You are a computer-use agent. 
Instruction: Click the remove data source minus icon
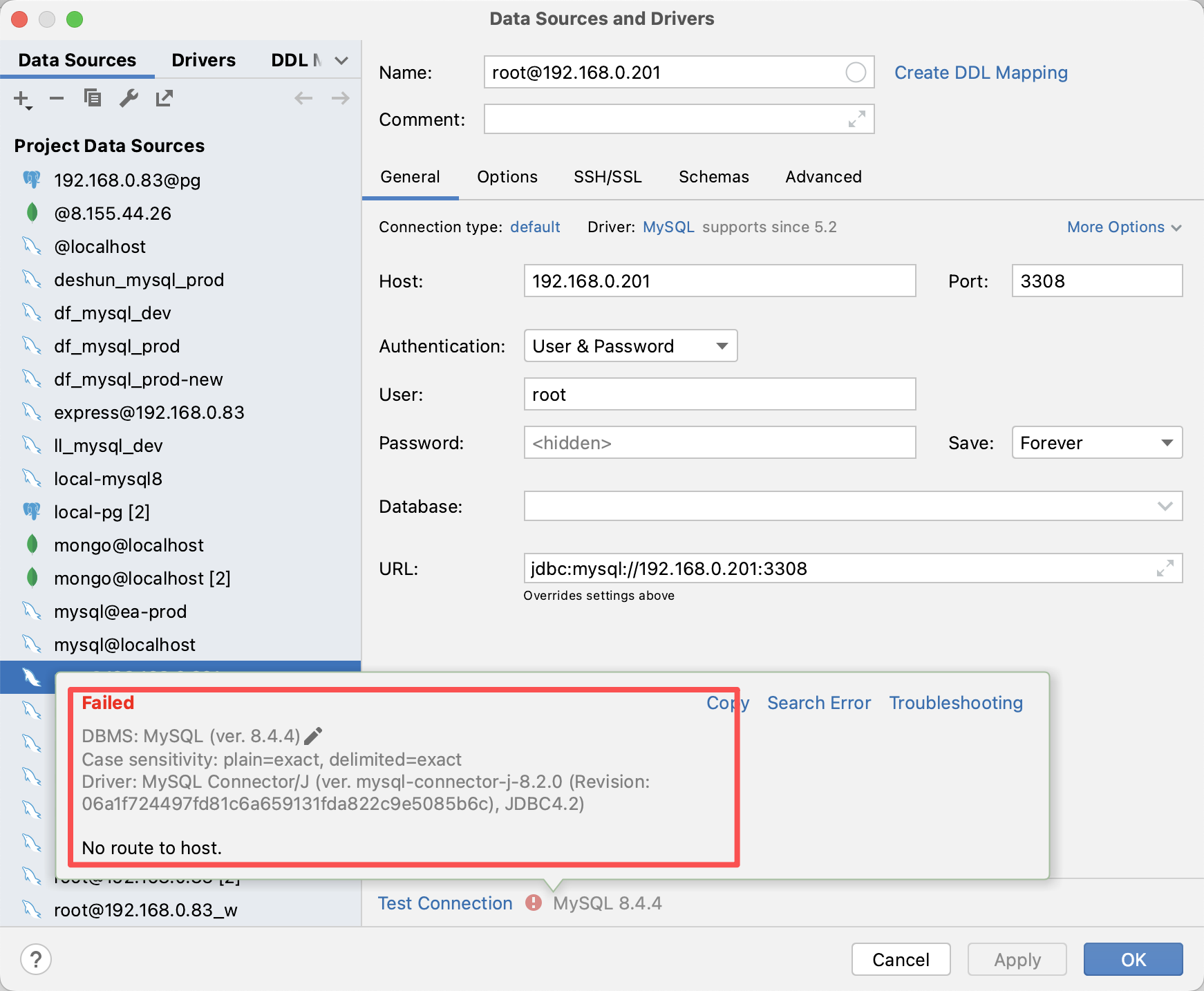tap(57, 99)
